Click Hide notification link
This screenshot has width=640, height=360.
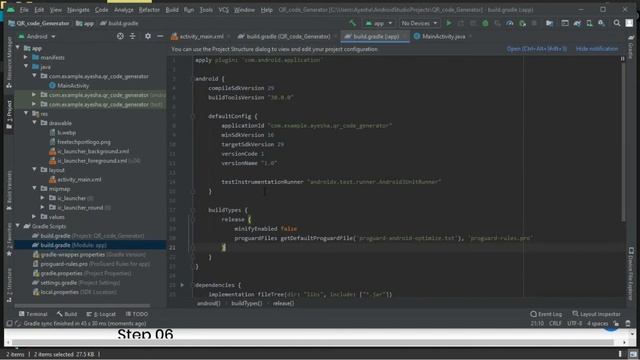pos(597,49)
